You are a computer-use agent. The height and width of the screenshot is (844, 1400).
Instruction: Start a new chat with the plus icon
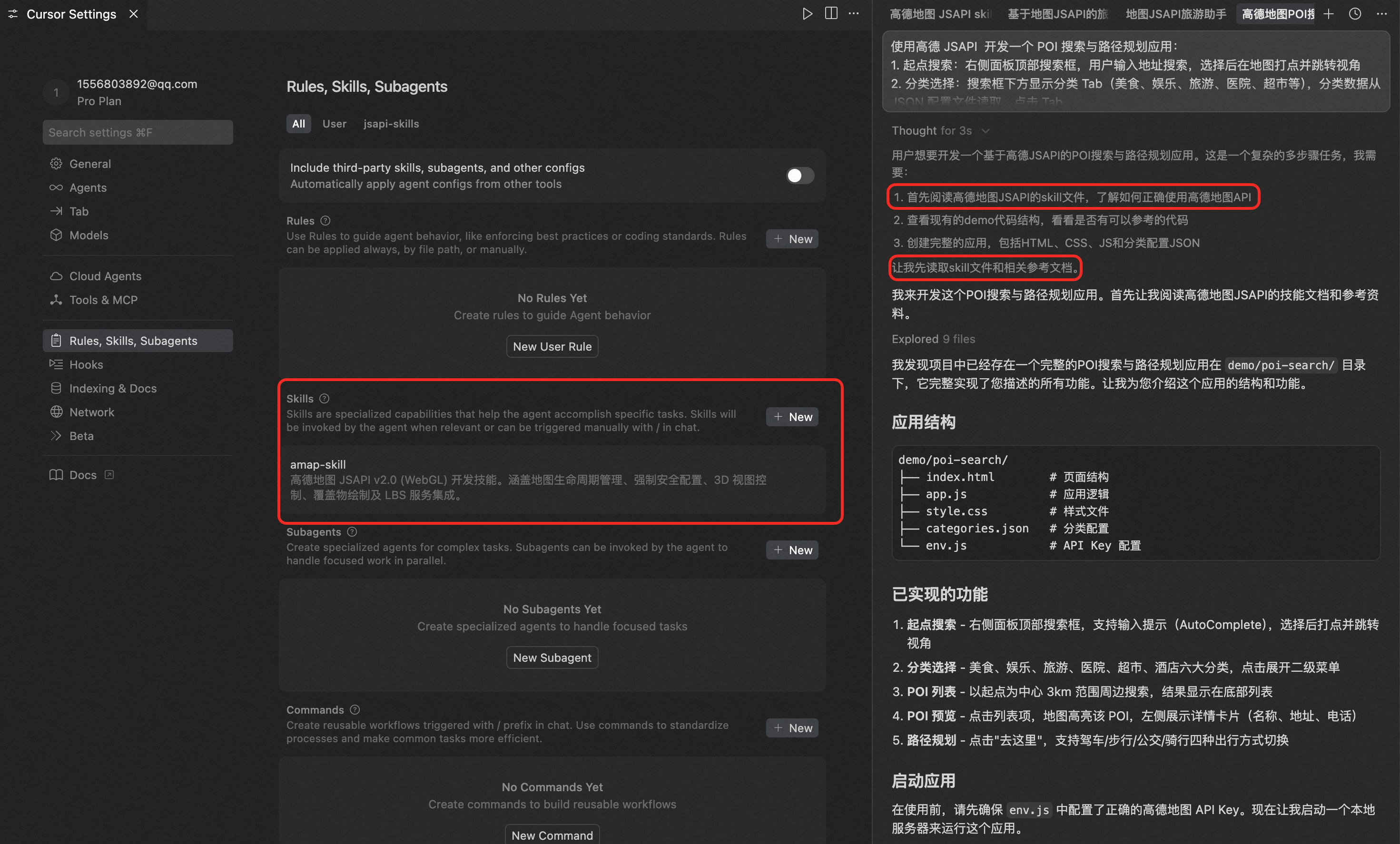point(1329,14)
